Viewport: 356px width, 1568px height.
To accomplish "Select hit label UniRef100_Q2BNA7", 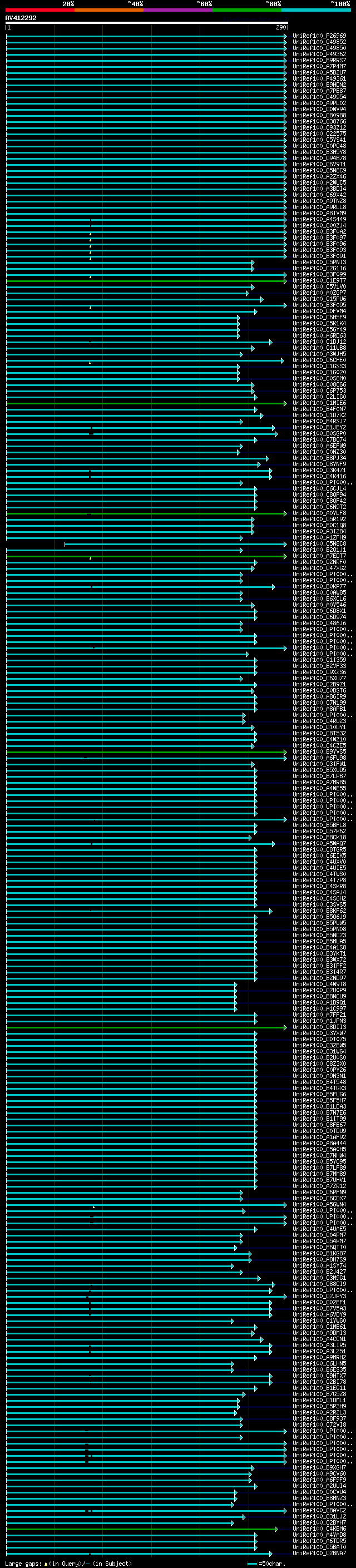I will tap(319, 1553).
